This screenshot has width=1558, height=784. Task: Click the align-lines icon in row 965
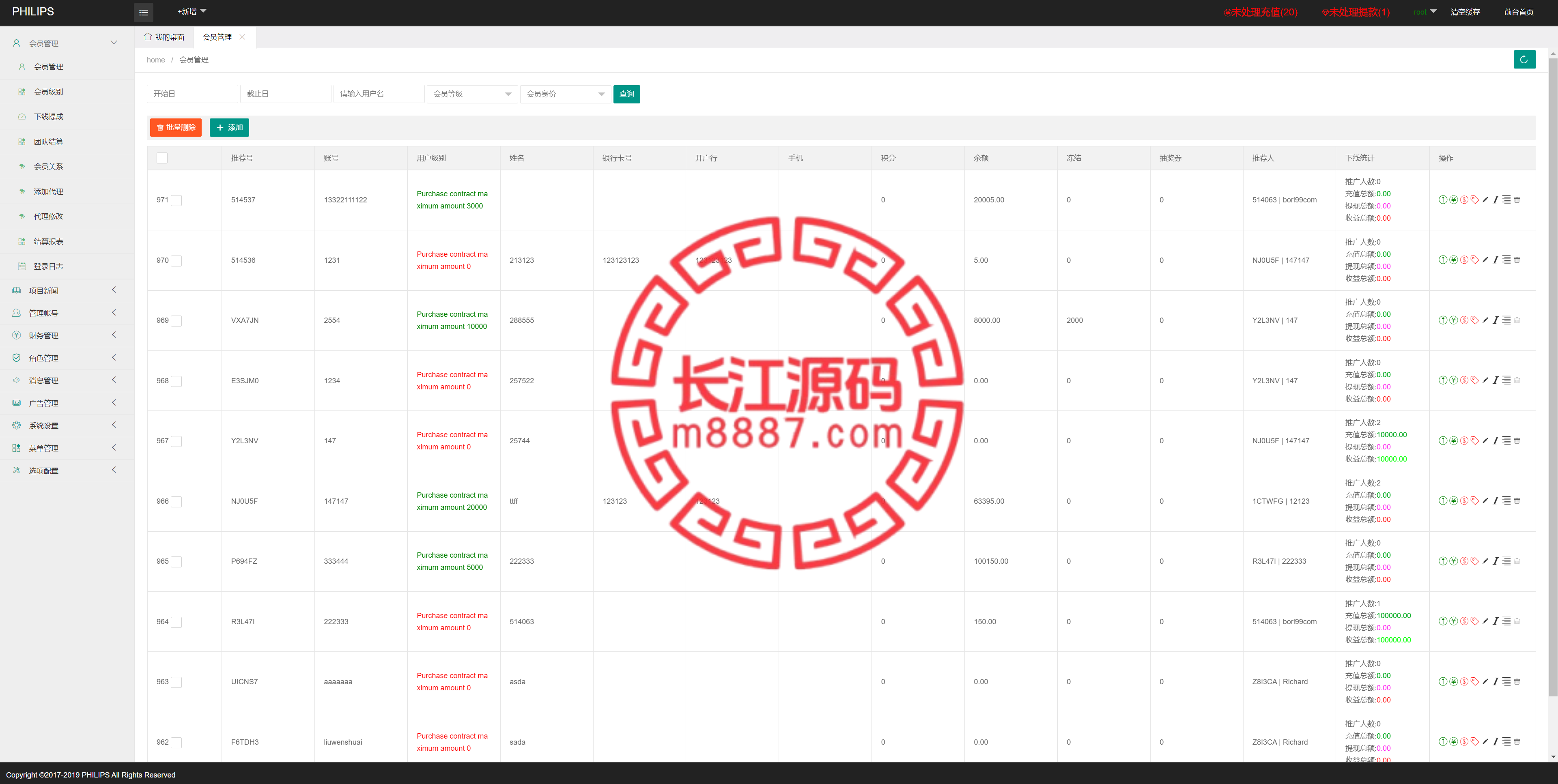point(1506,561)
